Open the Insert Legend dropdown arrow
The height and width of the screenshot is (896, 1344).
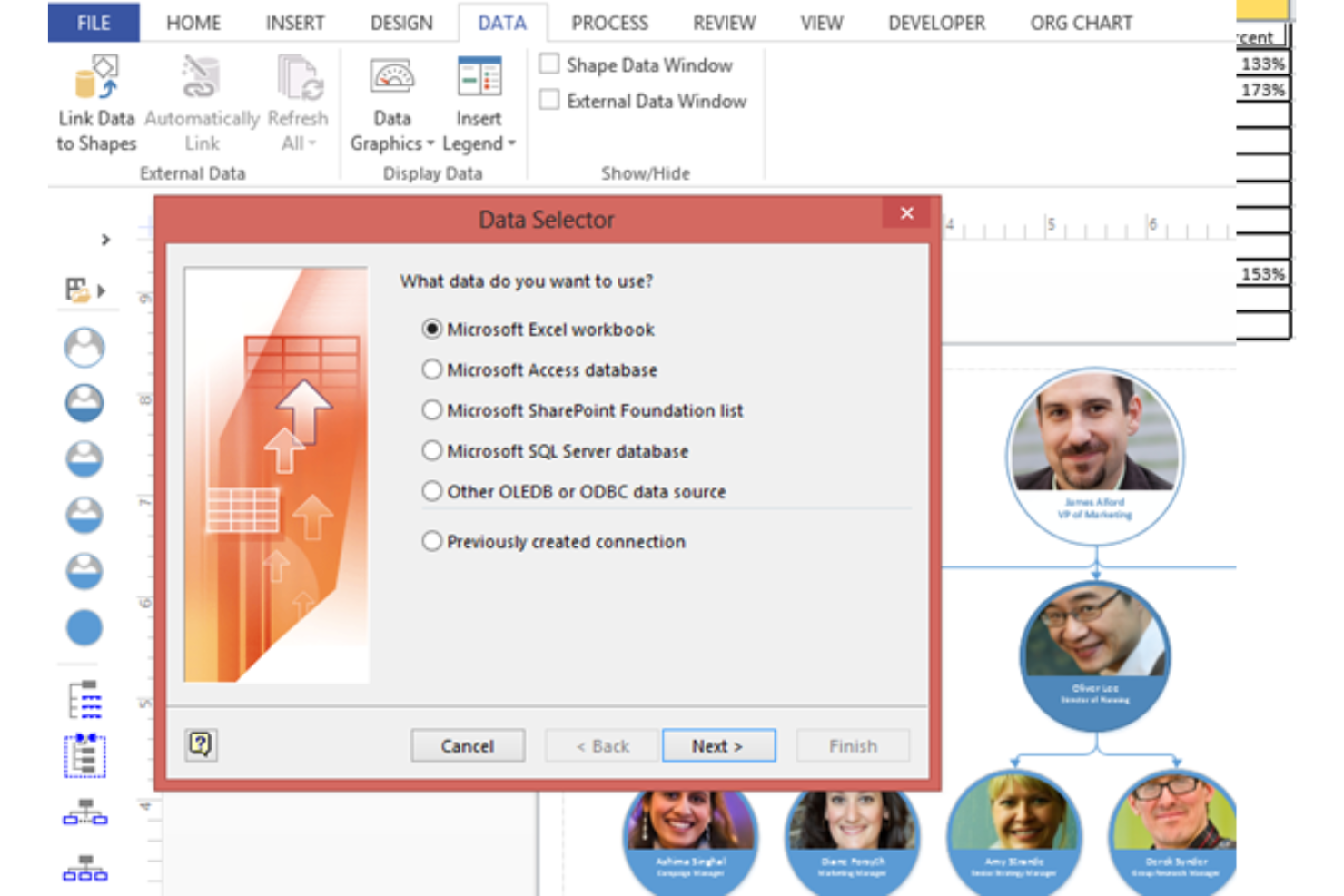click(510, 143)
